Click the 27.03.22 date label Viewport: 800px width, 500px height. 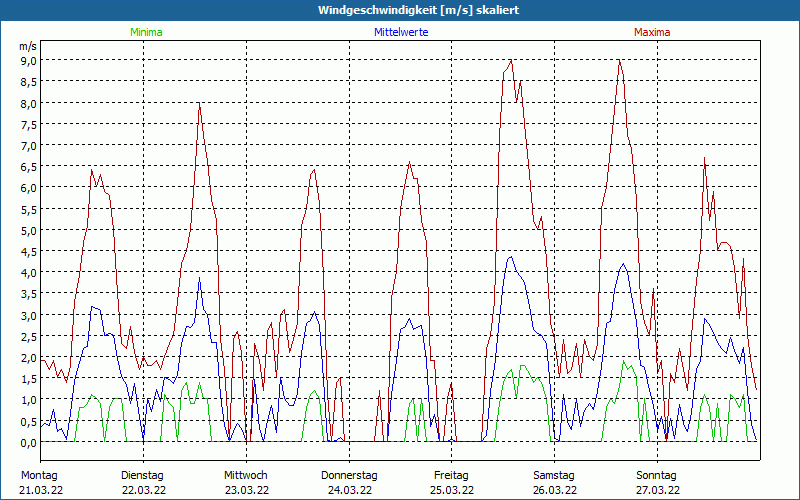(x=658, y=490)
